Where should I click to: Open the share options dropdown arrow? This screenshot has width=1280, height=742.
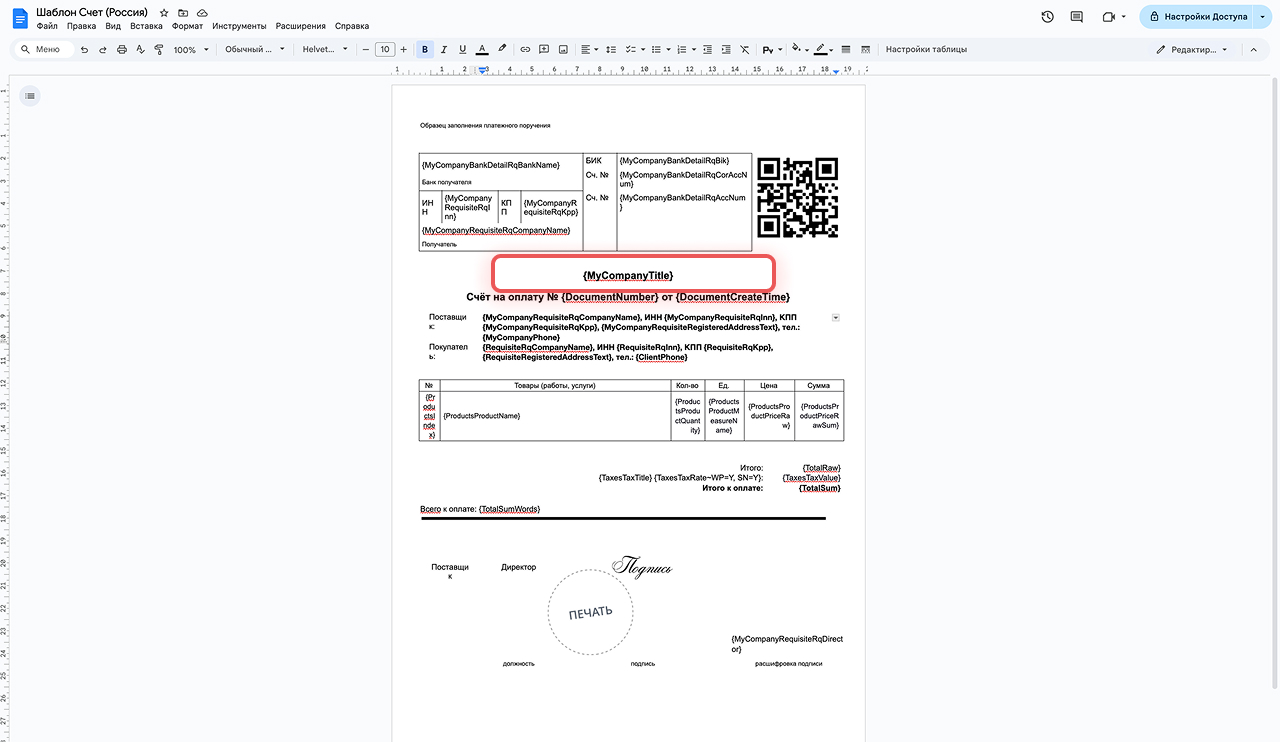click(1262, 17)
